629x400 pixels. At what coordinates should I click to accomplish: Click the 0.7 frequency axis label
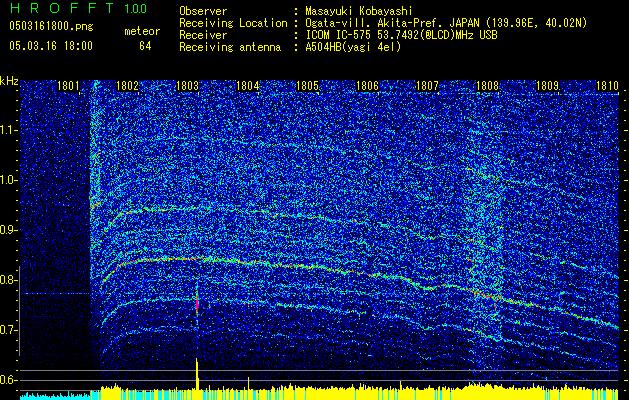pos(8,330)
